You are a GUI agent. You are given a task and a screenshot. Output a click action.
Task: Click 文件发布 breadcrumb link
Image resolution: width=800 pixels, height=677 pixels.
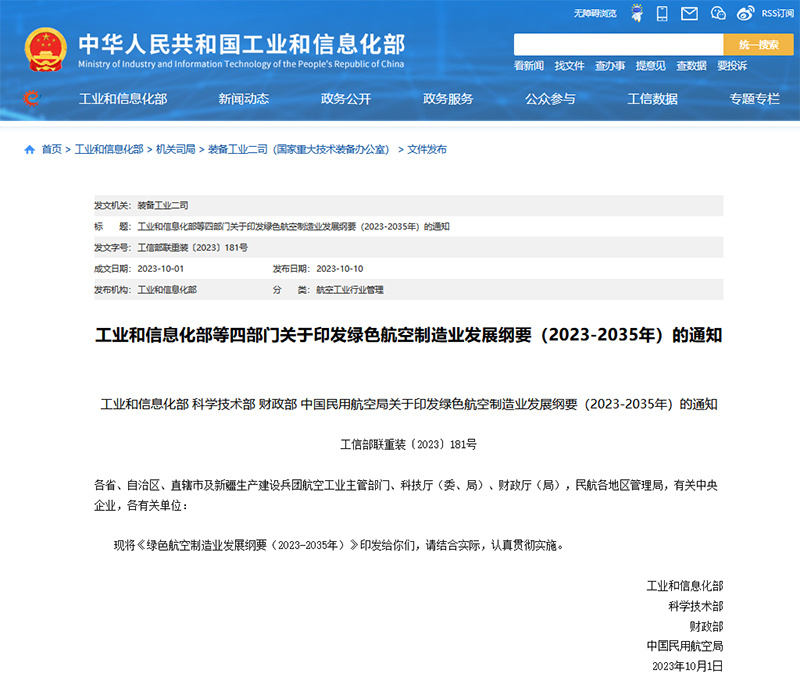427,149
